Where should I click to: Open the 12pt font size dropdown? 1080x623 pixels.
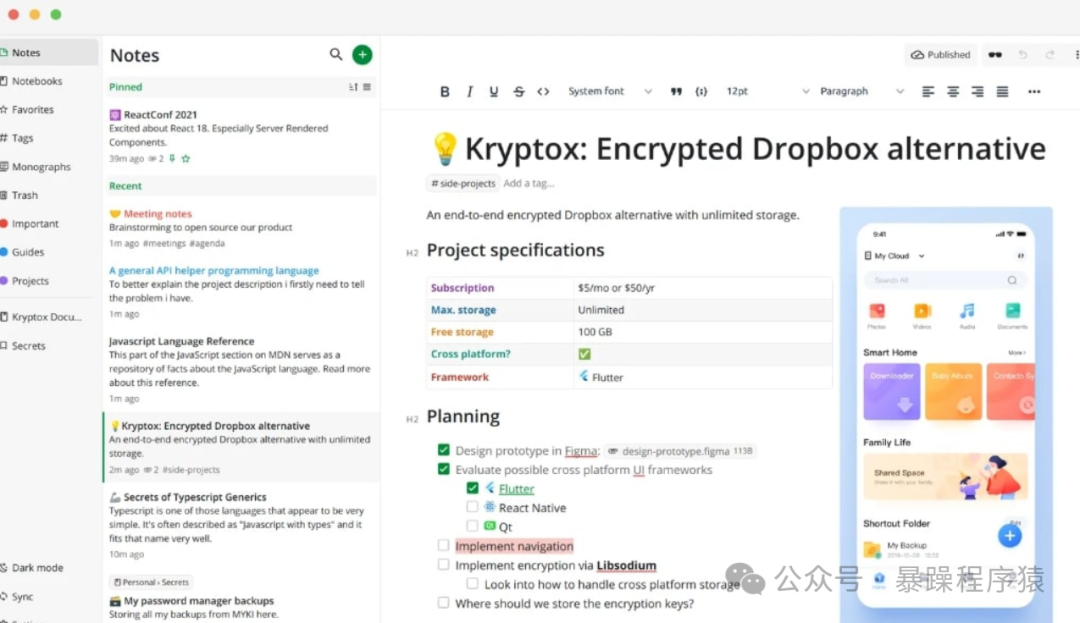(x=767, y=92)
